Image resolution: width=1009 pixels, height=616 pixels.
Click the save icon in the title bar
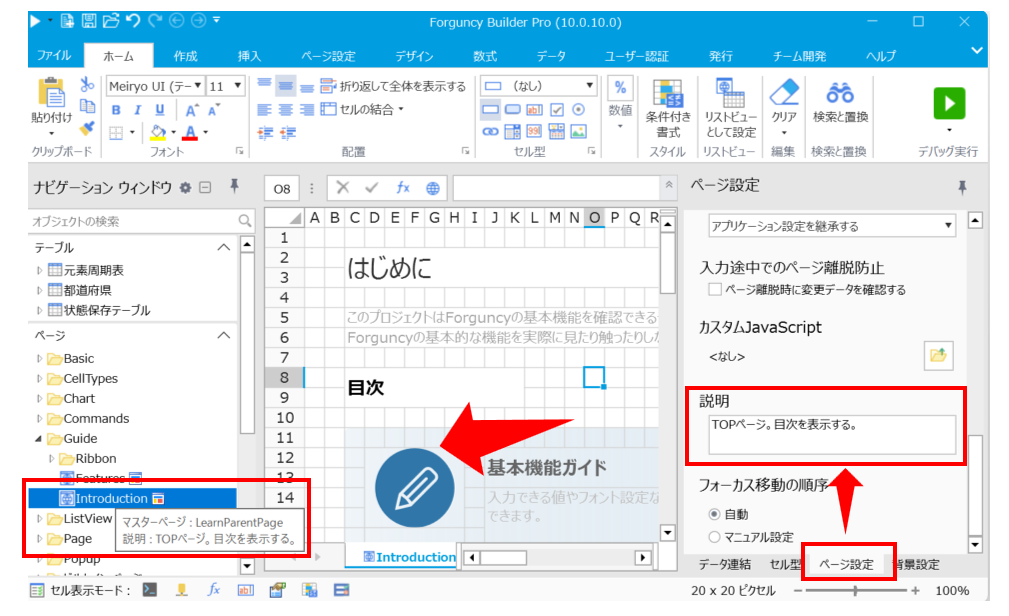pos(89,21)
